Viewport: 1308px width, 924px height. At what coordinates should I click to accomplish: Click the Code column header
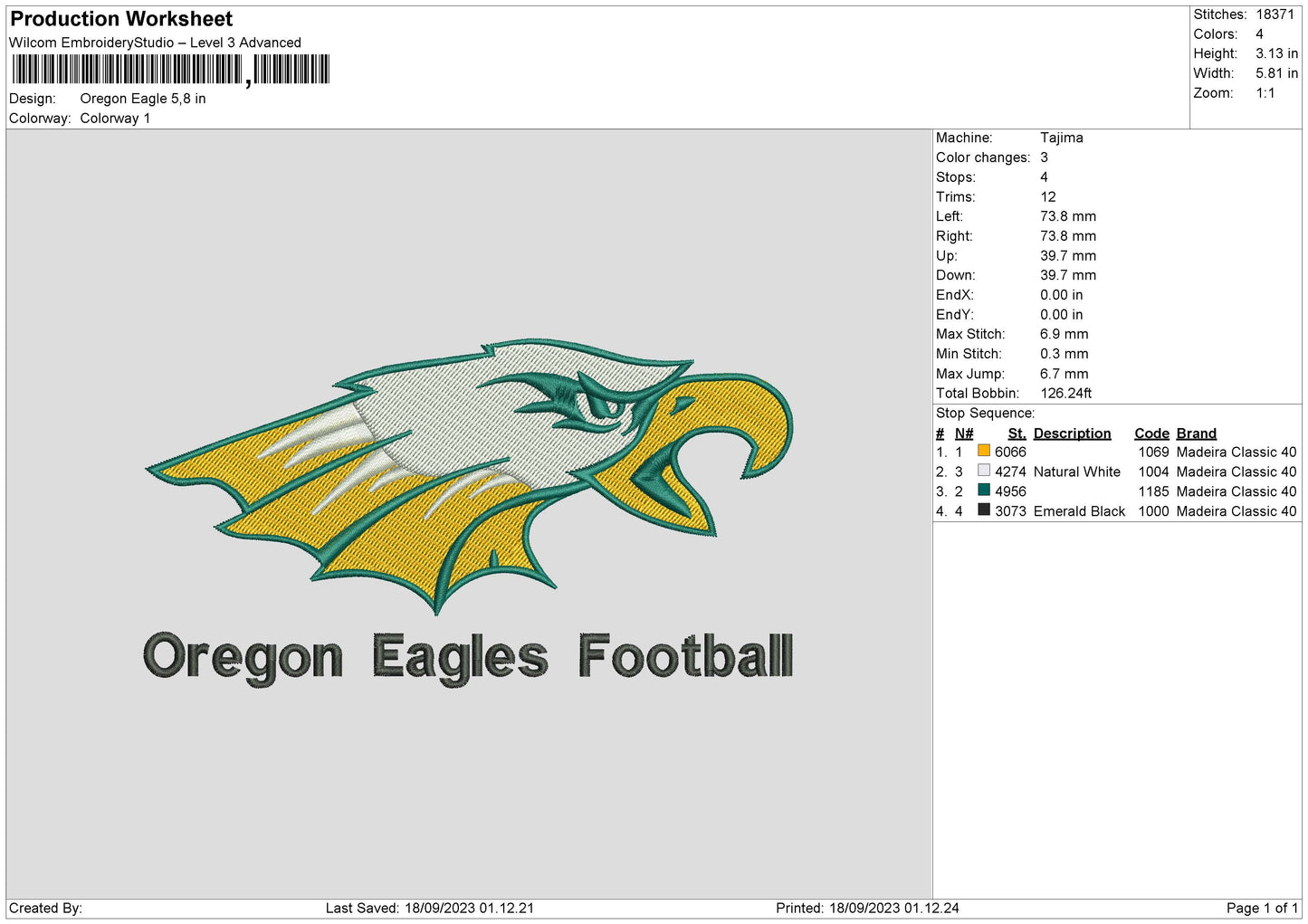pyautogui.click(x=1151, y=433)
